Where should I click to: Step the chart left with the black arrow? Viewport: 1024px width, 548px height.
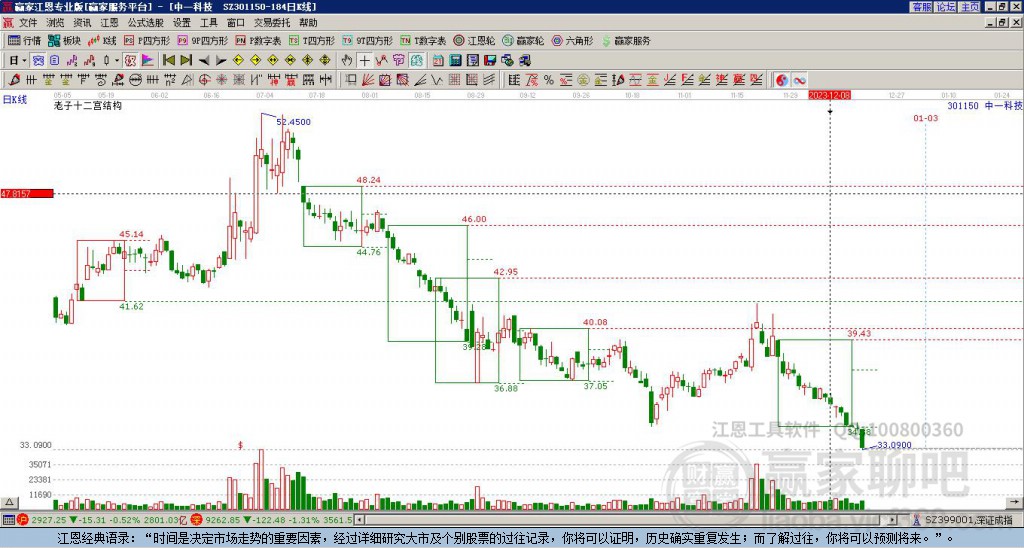[x=204, y=61]
